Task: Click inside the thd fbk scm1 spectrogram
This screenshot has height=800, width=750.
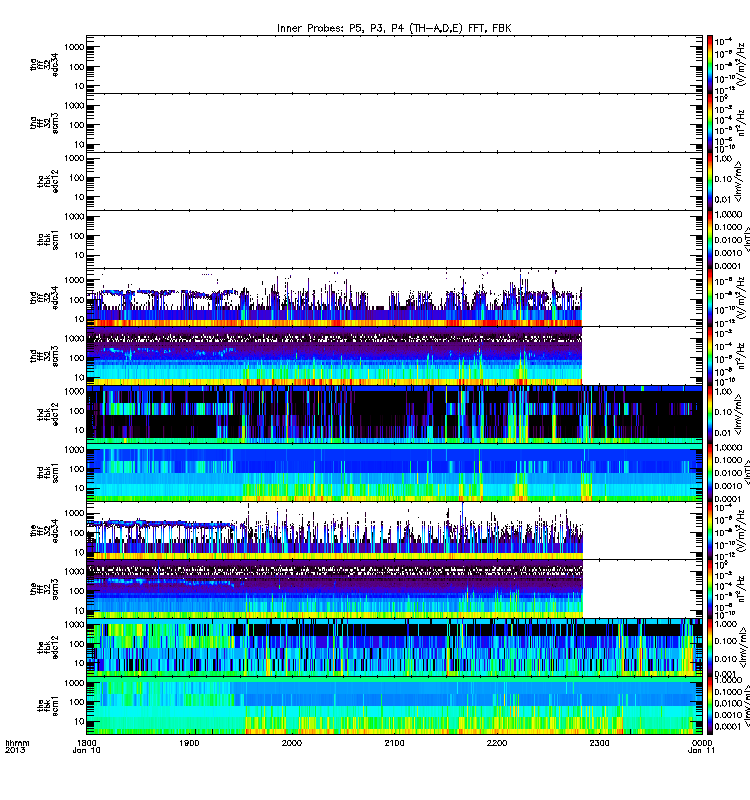Action: click(x=394, y=472)
